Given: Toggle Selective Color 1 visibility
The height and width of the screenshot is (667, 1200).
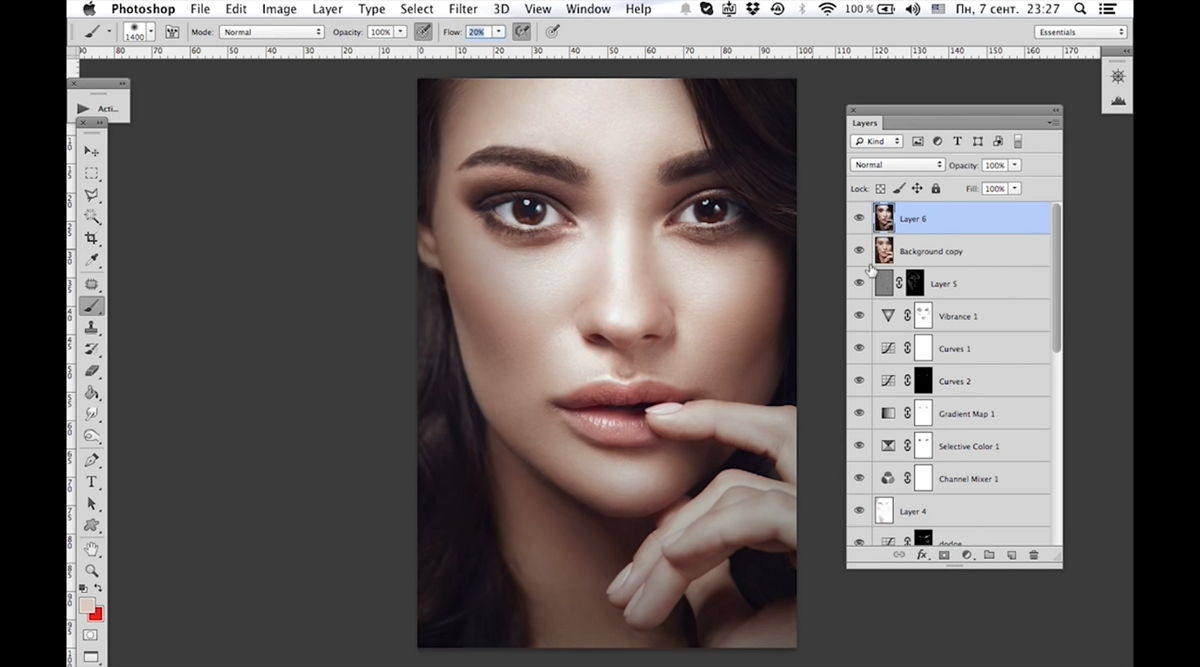Looking at the screenshot, I should point(858,446).
